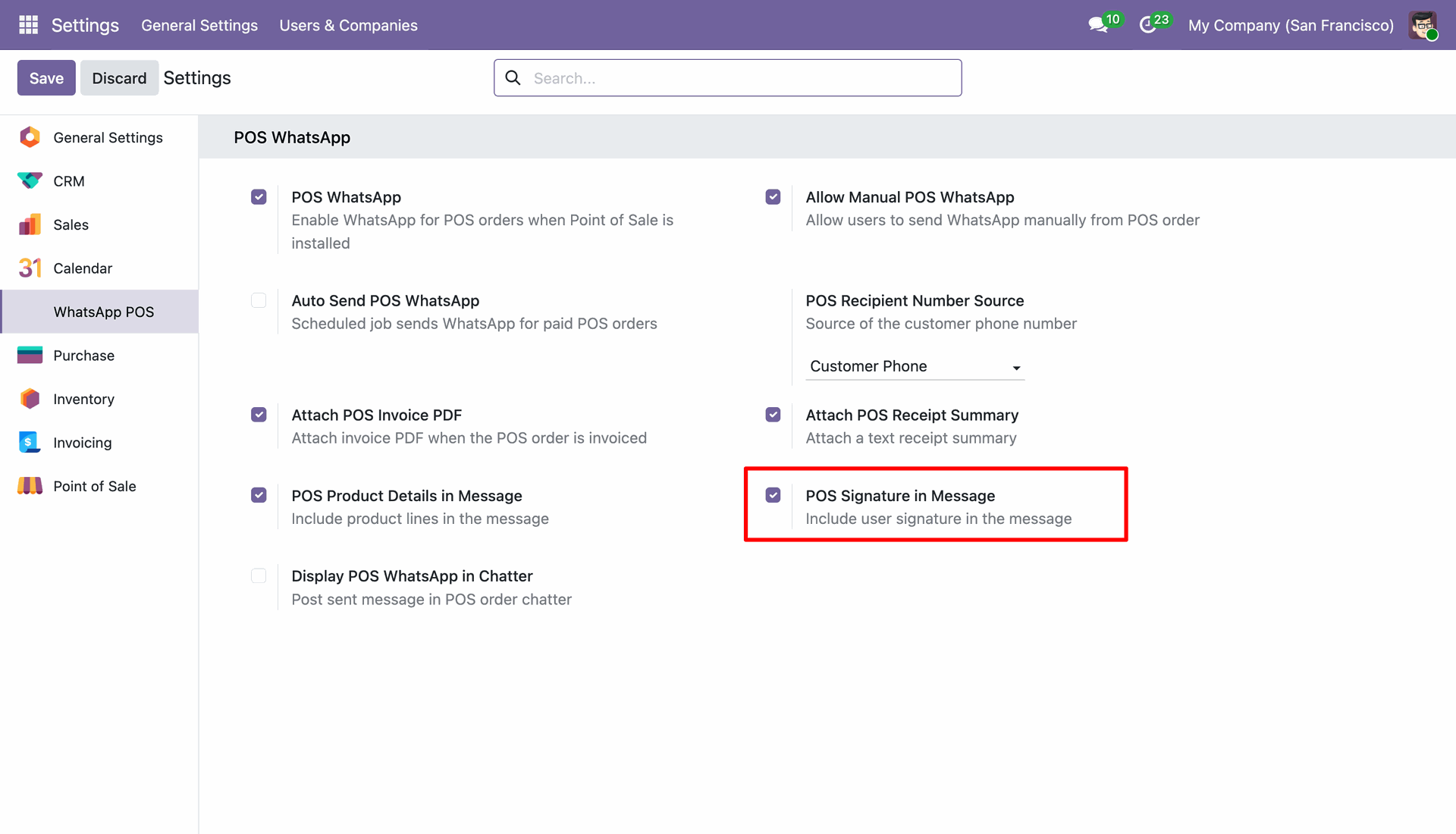Image resolution: width=1456 pixels, height=834 pixels.
Task: Click 'Allow users to send WhatsApp manually' text
Action: pyautogui.click(x=1003, y=220)
